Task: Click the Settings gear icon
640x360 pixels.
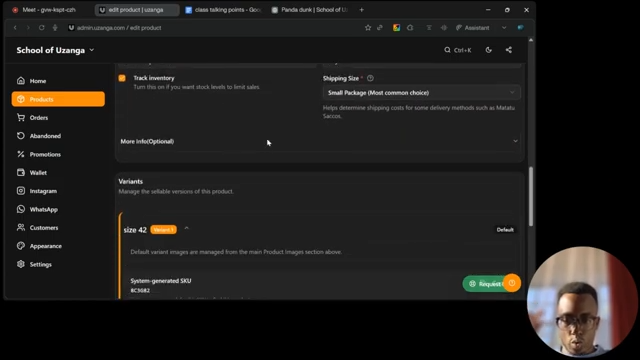Action: point(21,264)
